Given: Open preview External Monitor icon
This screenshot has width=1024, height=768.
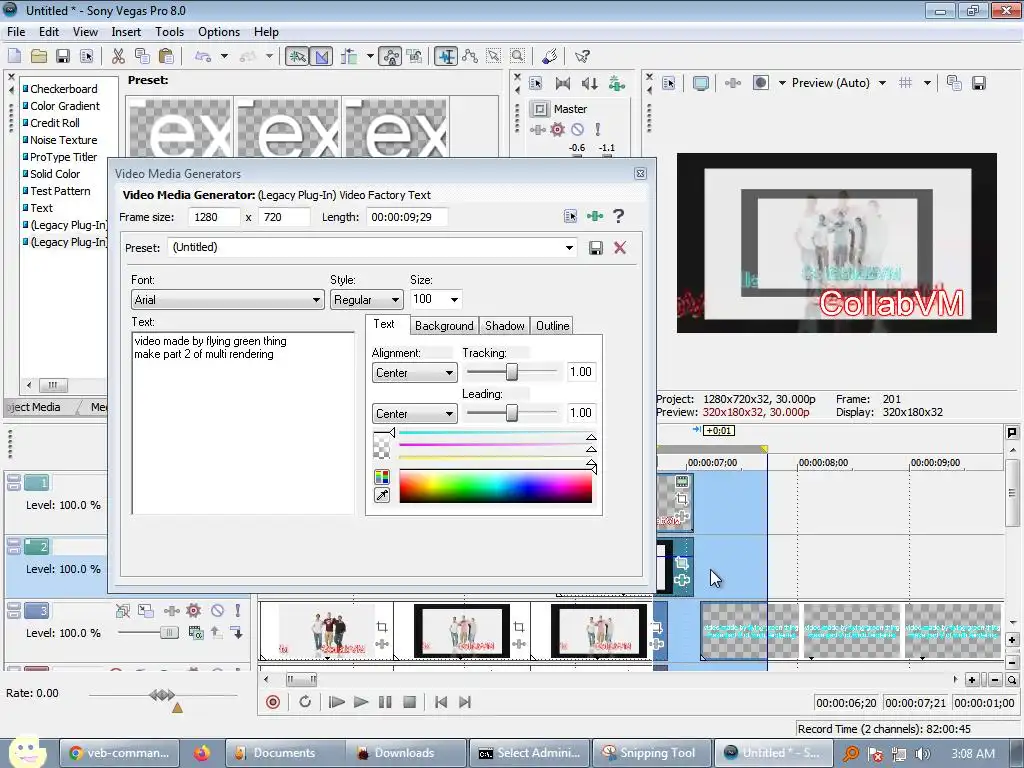Looking at the screenshot, I should (701, 83).
